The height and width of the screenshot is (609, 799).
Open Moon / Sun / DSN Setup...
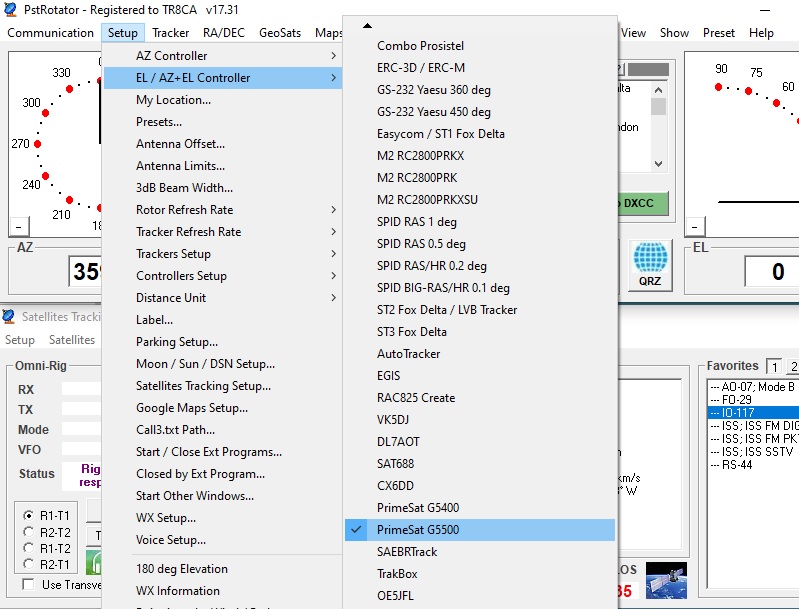point(222,364)
